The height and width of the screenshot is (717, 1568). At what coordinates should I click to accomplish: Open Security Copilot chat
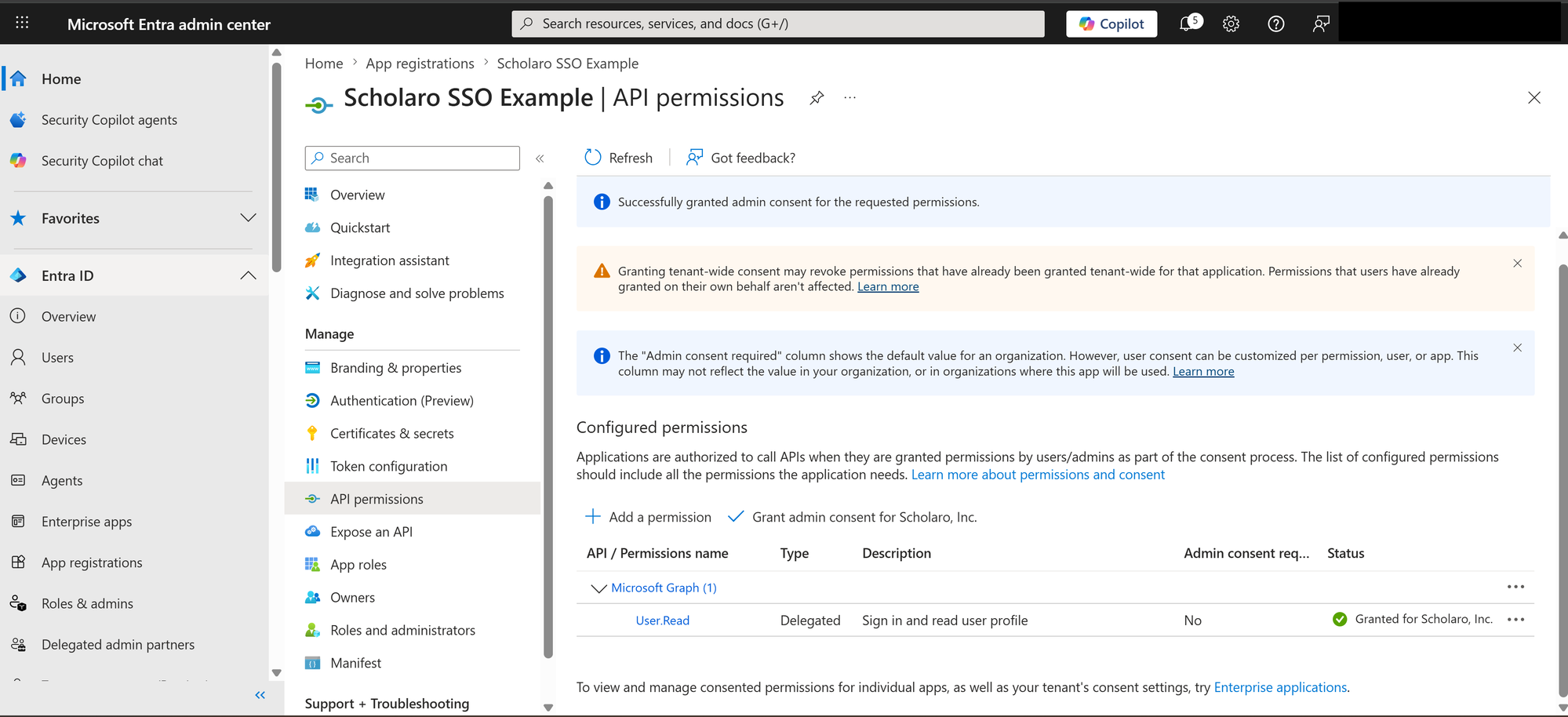(102, 160)
